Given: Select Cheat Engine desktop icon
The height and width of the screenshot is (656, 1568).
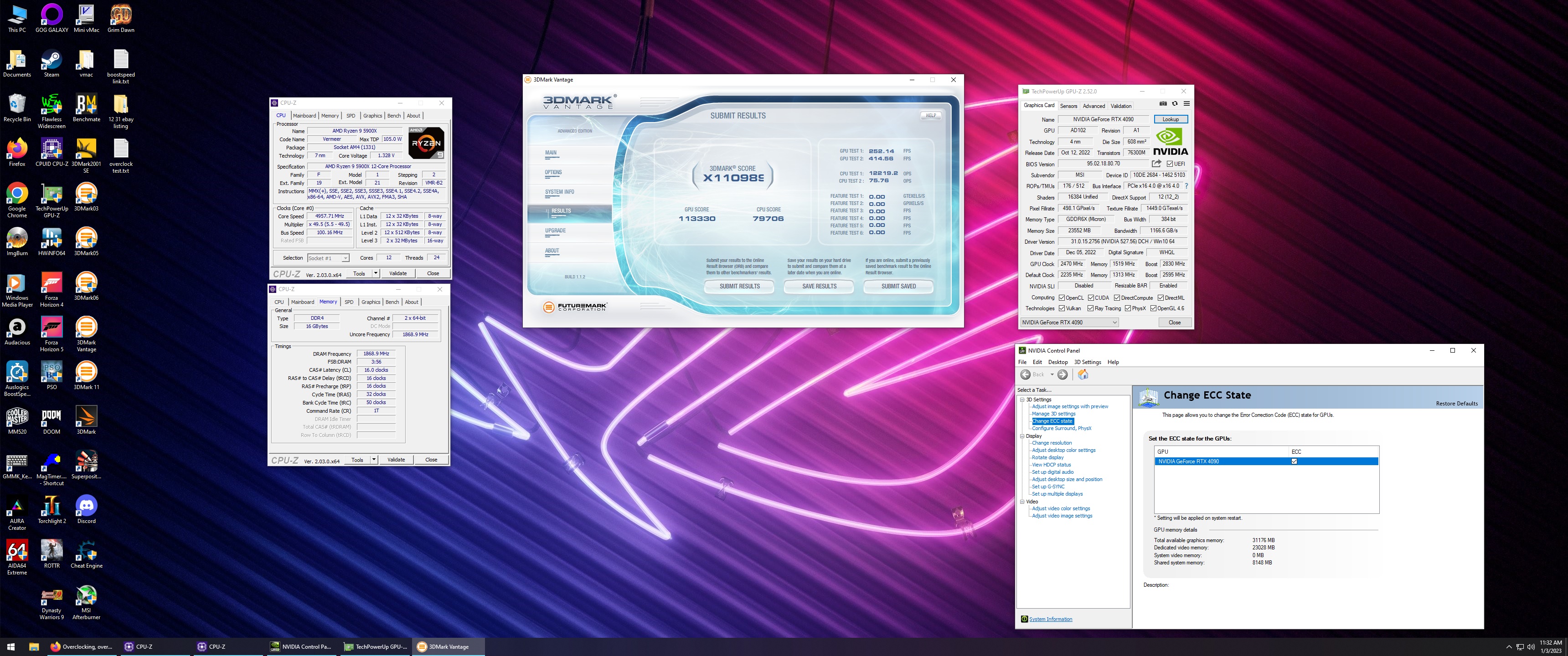Looking at the screenshot, I should click(87, 554).
